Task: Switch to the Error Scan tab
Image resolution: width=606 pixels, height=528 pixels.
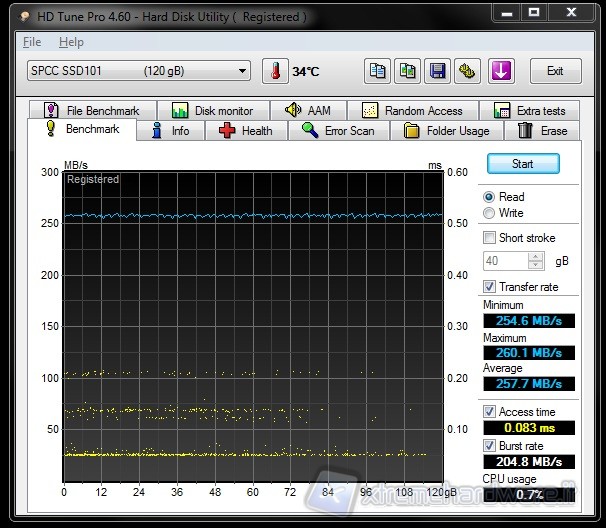Action: tap(338, 131)
